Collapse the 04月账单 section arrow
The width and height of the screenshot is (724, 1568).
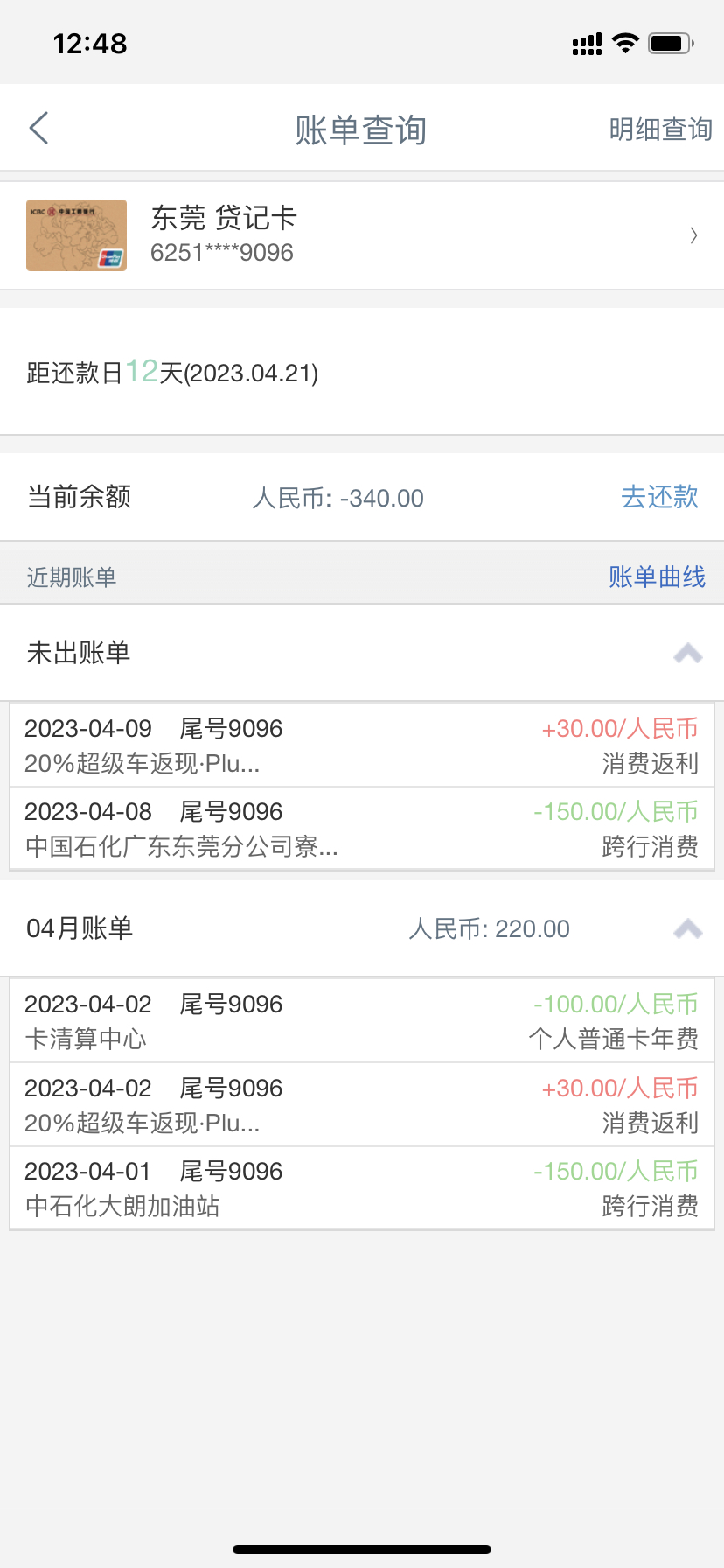click(688, 929)
